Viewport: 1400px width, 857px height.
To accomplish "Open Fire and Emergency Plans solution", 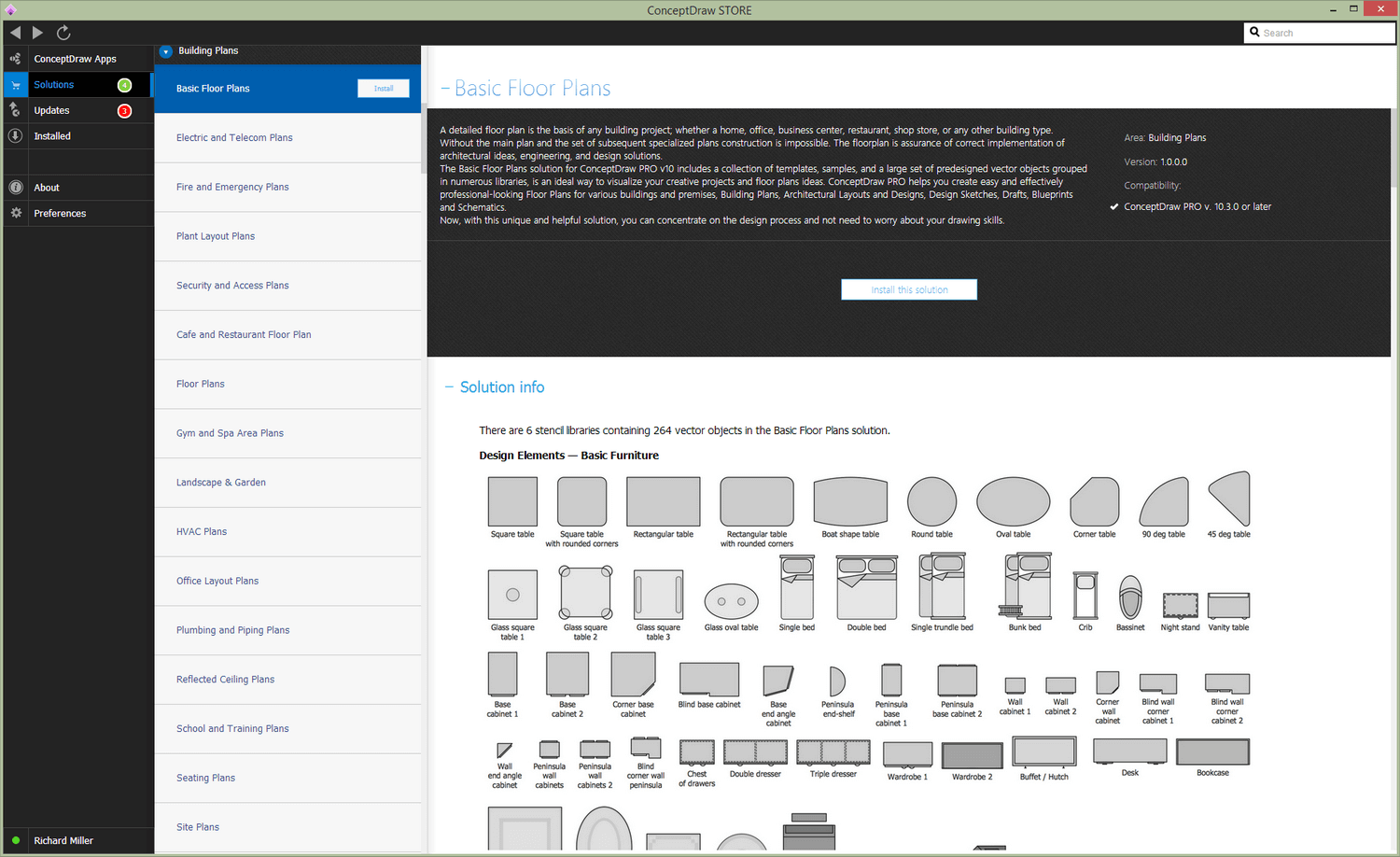I will pyautogui.click(x=287, y=188).
